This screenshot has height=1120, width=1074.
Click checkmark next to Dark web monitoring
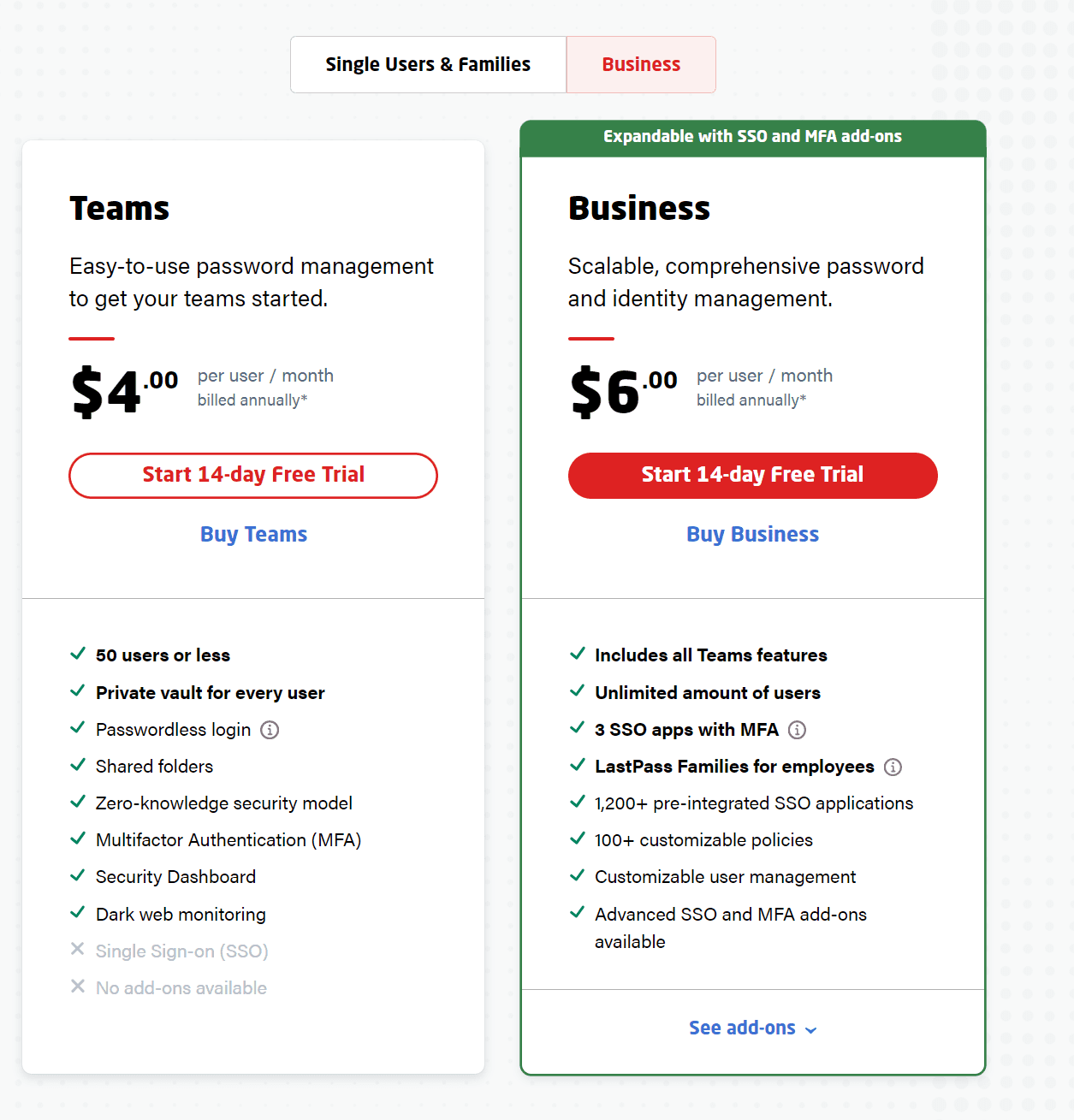(77, 912)
